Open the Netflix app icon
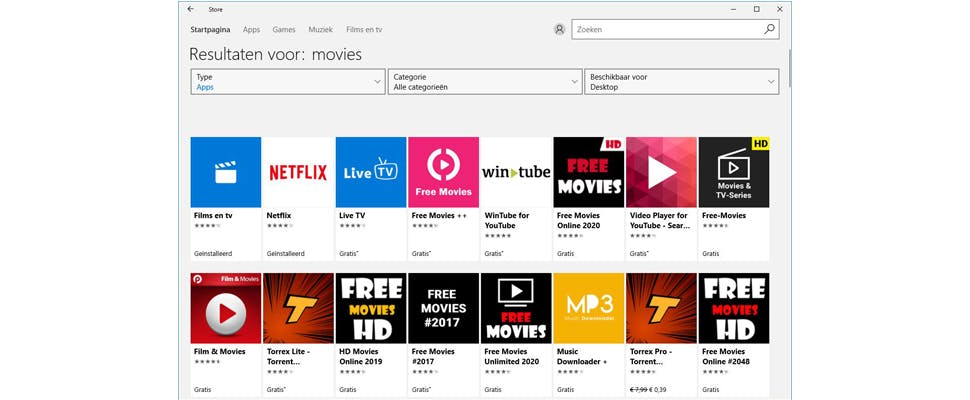This screenshot has width=970, height=400. [x=298, y=172]
